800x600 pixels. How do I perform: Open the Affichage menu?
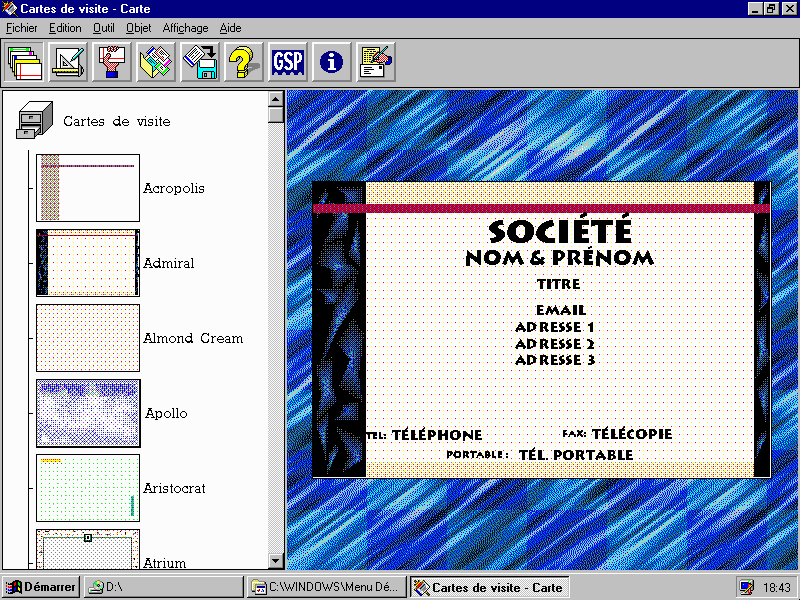point(185,28)
